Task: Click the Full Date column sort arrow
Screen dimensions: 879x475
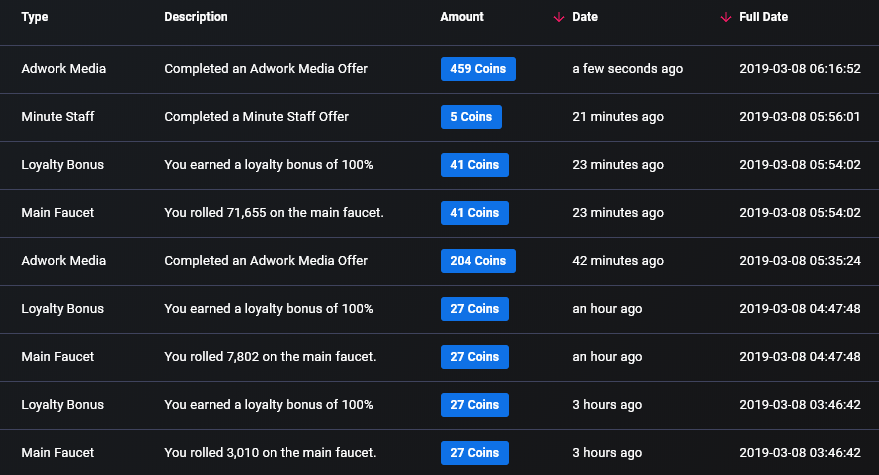Action: (x=725, y=17)
